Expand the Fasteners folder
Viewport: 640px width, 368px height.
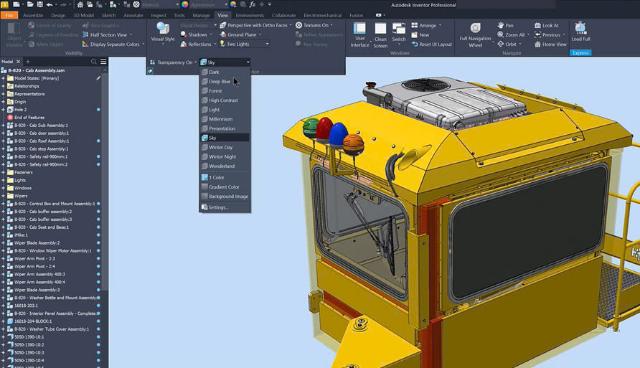[x=3, y=172]
